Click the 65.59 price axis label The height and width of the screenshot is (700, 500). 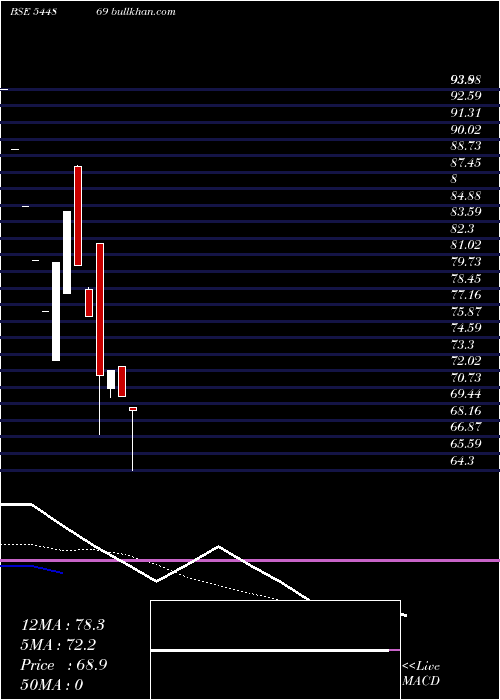466,444
